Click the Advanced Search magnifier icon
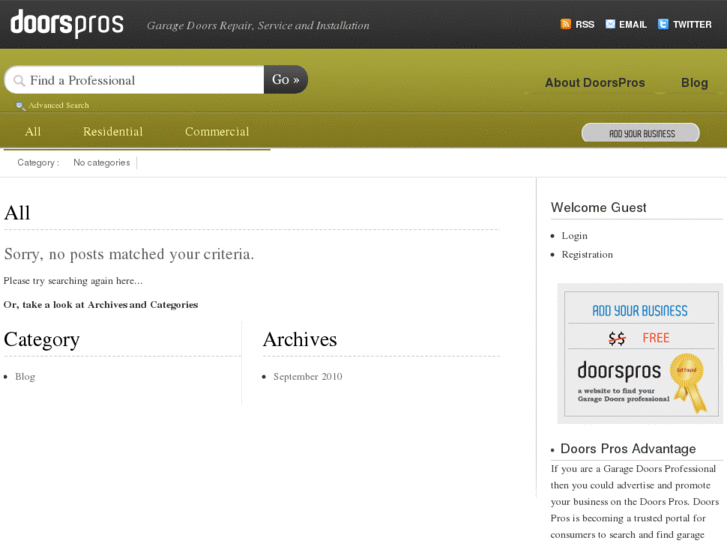This screenshot has width=727, height=545. coord(20,106)
